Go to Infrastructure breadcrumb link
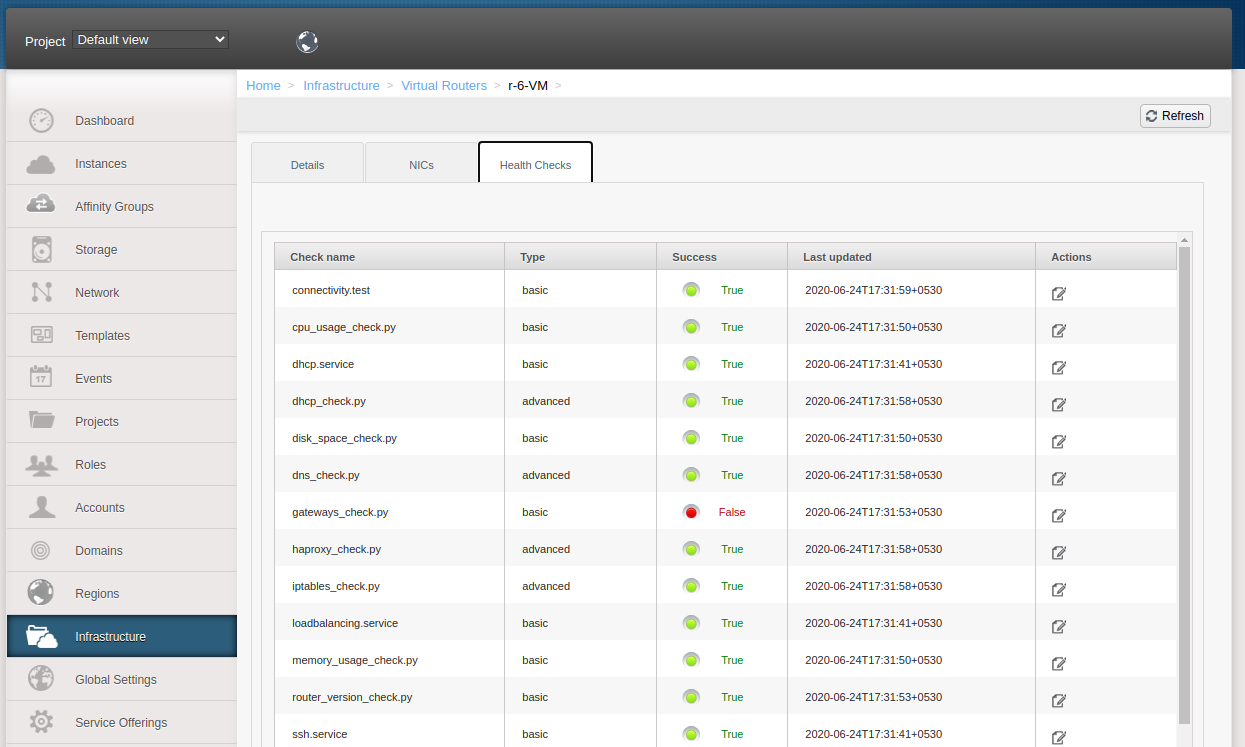This screenshot has width=1245, height=747. click(341, 86)
